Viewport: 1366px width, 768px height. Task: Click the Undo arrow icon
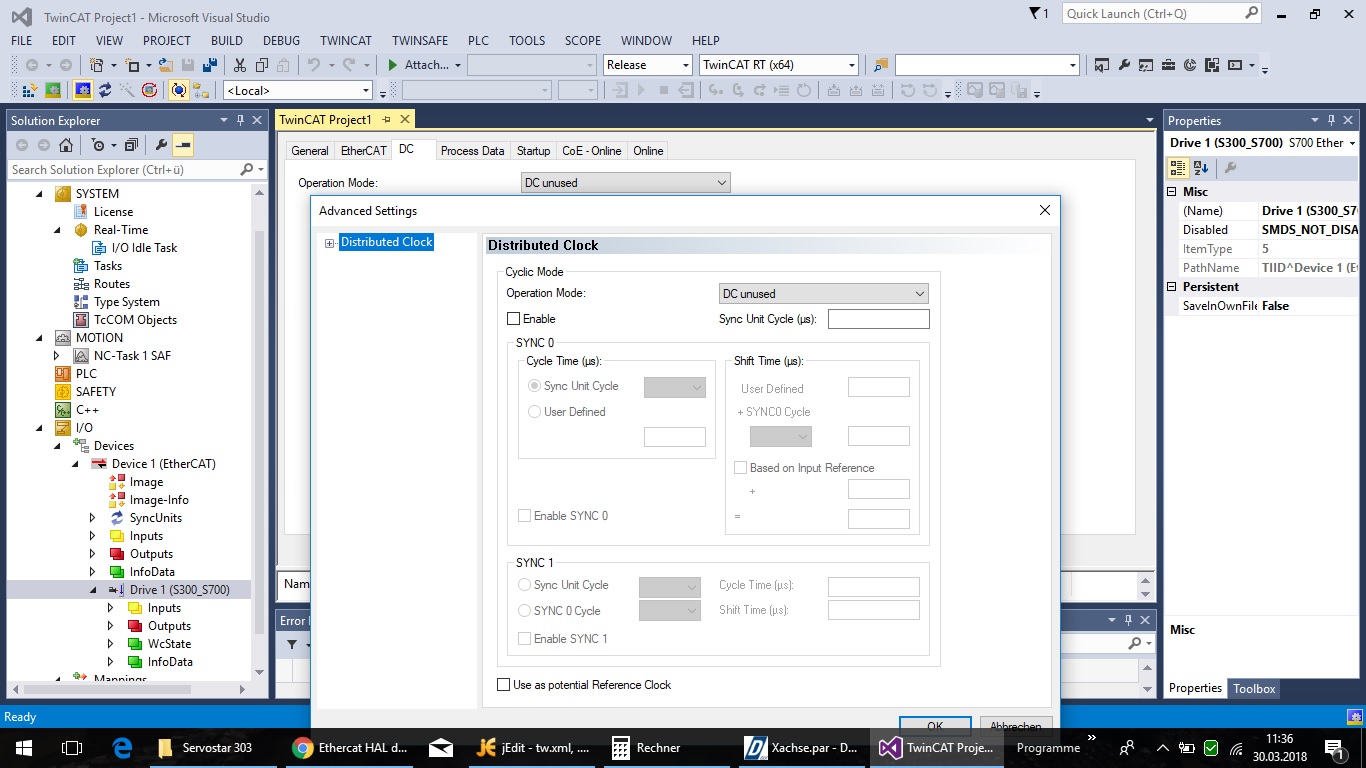(x=314, y=65)
